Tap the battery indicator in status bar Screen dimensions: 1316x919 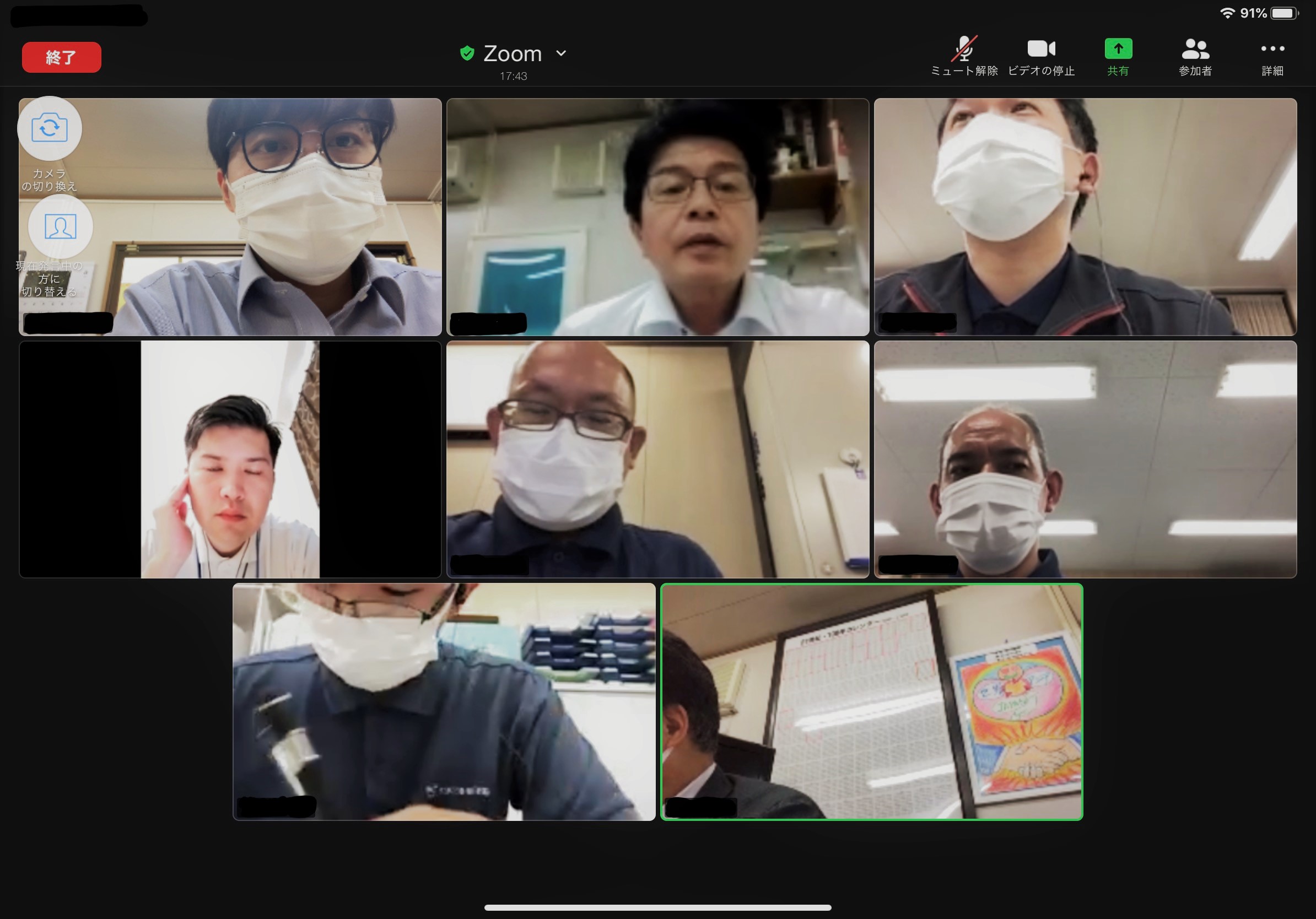click(1285, 13)
